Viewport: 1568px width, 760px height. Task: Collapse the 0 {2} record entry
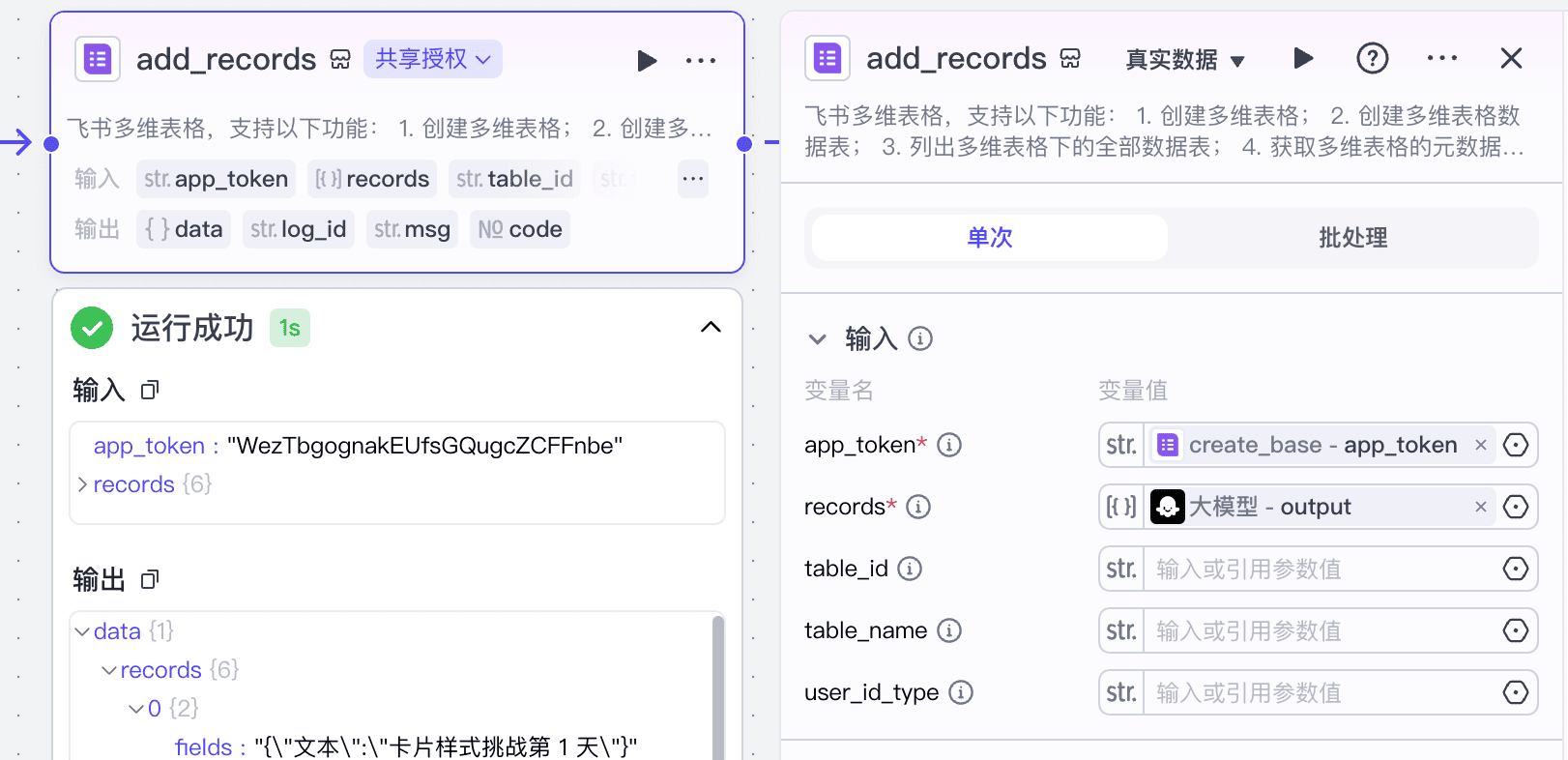point(136,709)
